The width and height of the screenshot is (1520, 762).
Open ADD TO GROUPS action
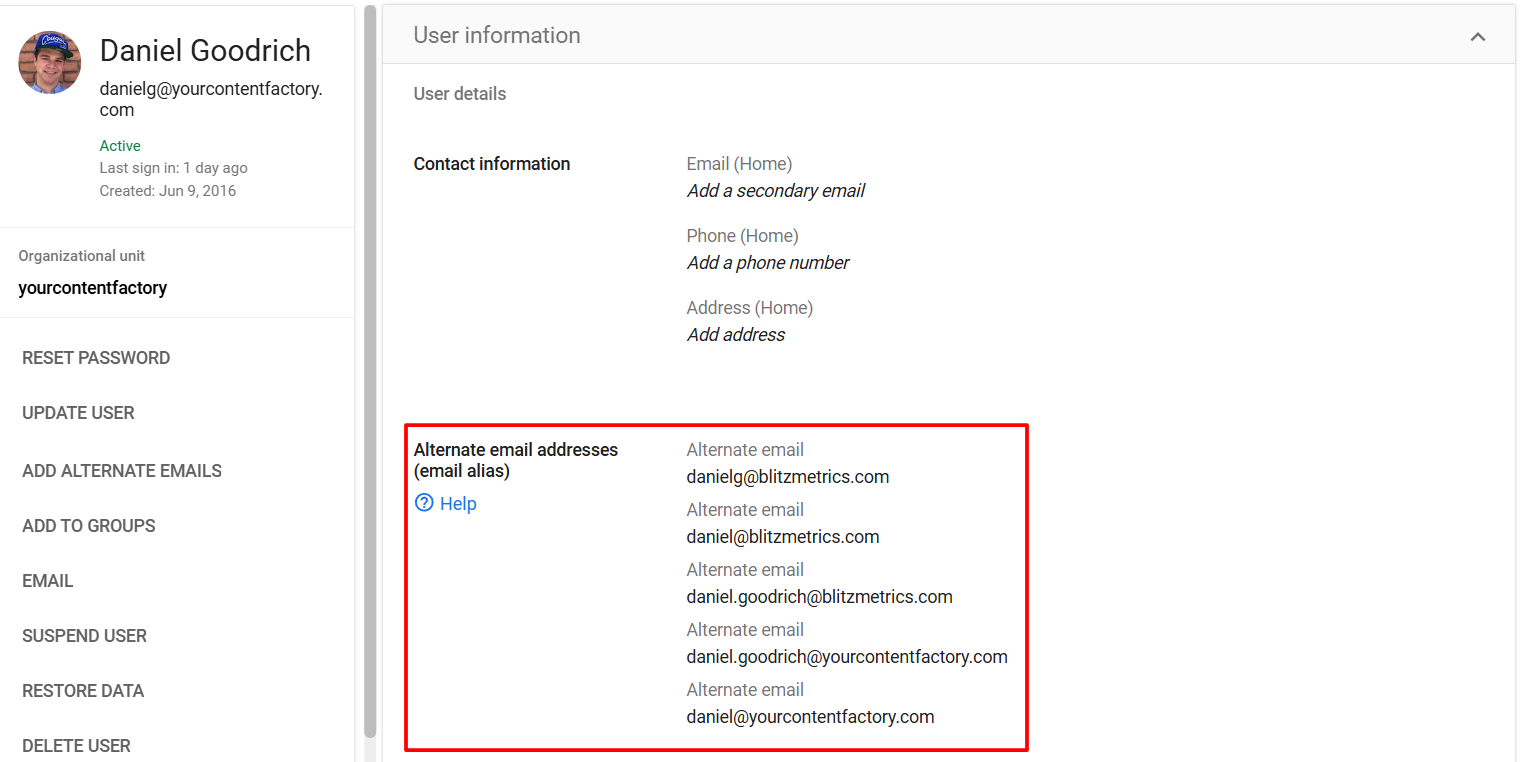click(88, 525)
